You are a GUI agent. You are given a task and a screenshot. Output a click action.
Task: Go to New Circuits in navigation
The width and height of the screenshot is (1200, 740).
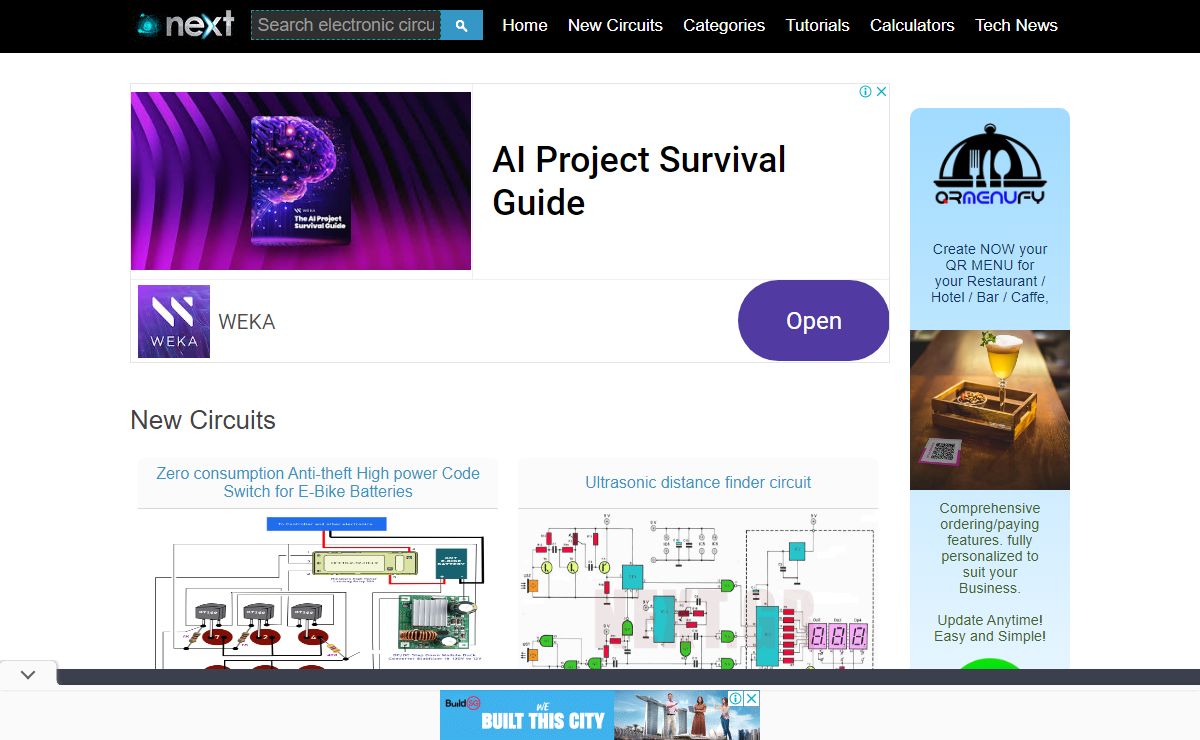click(x=615, y=25)
